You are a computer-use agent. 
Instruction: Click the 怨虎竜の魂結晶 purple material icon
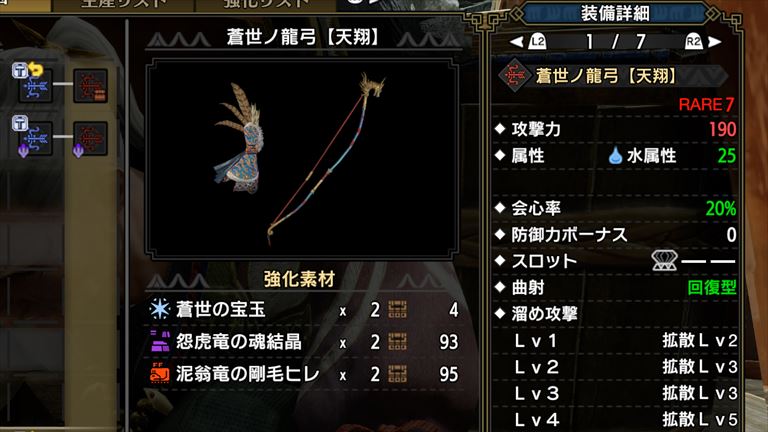(x=160, y=341)
